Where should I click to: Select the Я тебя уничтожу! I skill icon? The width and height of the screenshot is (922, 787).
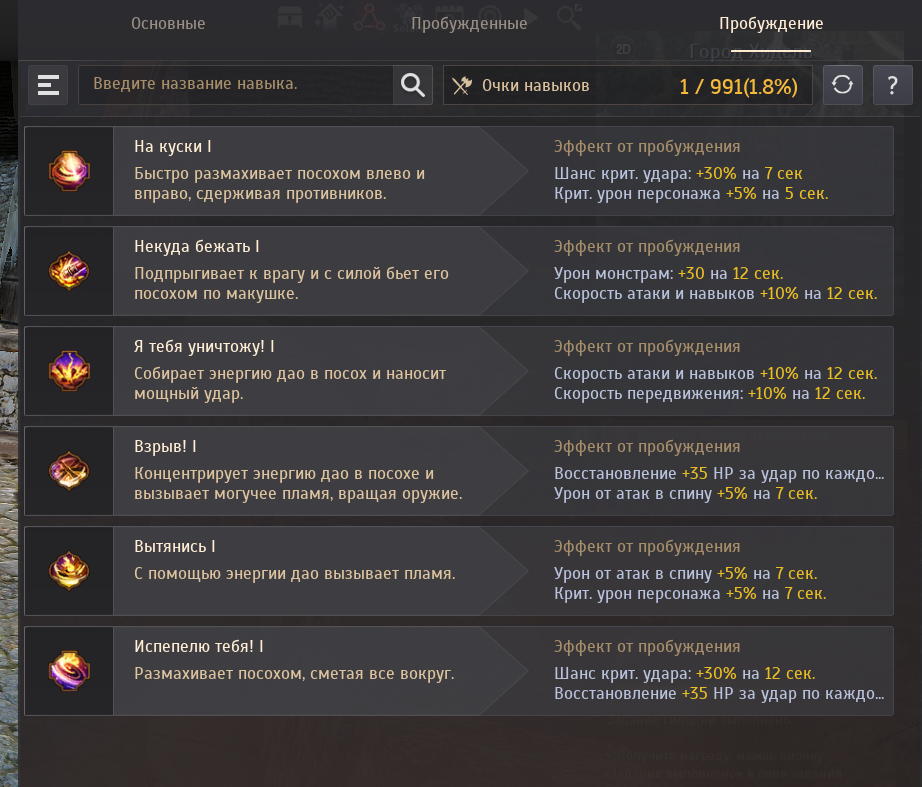69,371
